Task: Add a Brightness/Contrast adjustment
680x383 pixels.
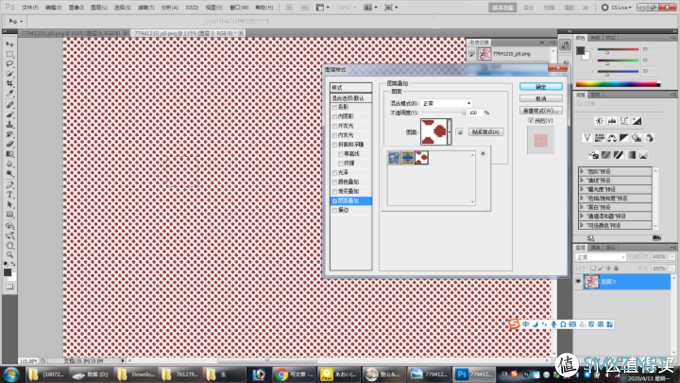Action: click(x=599, y=121)
